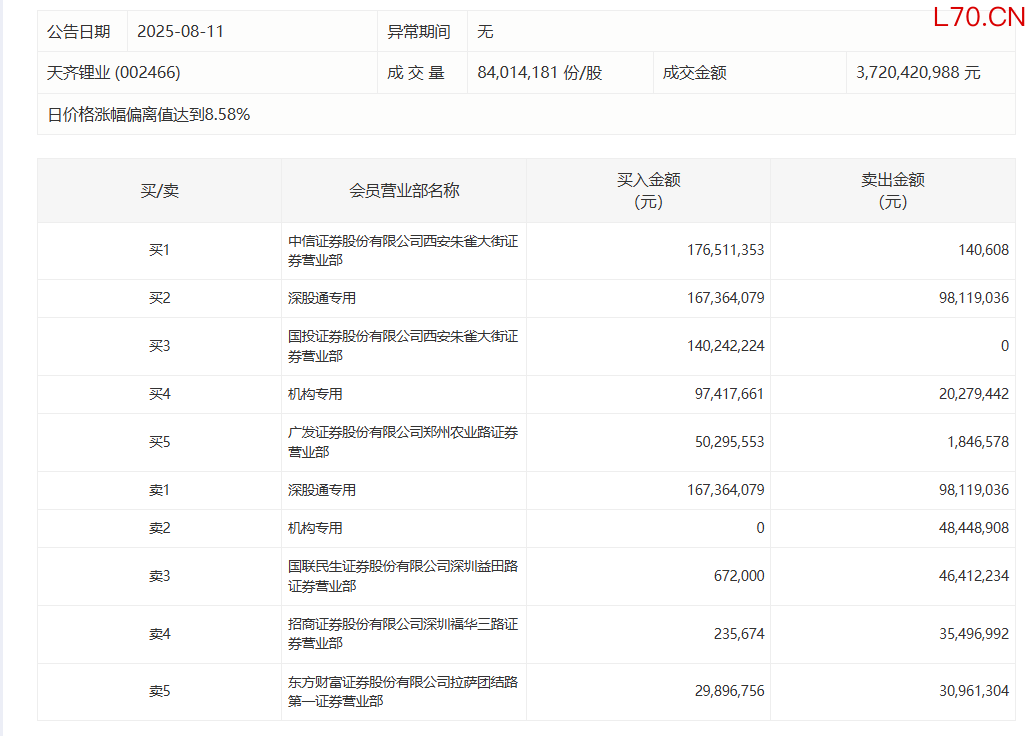The width and height of the screenshot is (1029, 736).
Task: Click the 天齐锂业 (002466) stock name
Action: pyautogui.click(x=114, y=73)
